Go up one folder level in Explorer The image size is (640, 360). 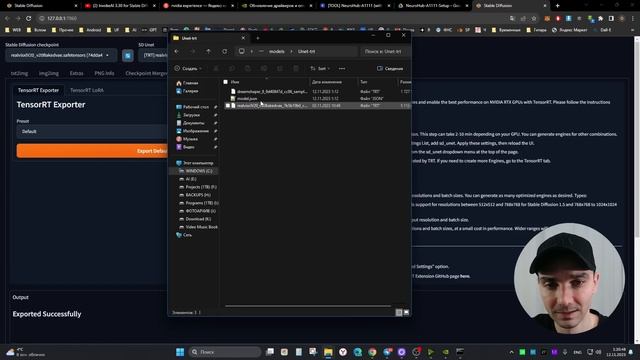click(209, 51)
